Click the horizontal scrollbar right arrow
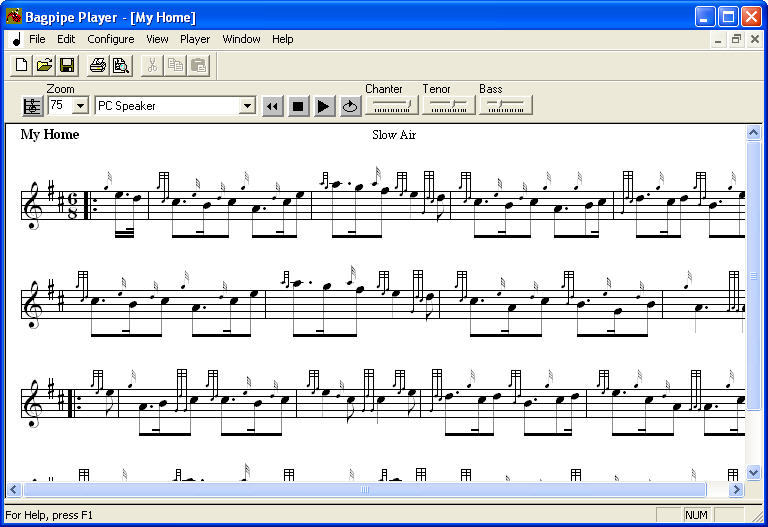 click(736, 490)
